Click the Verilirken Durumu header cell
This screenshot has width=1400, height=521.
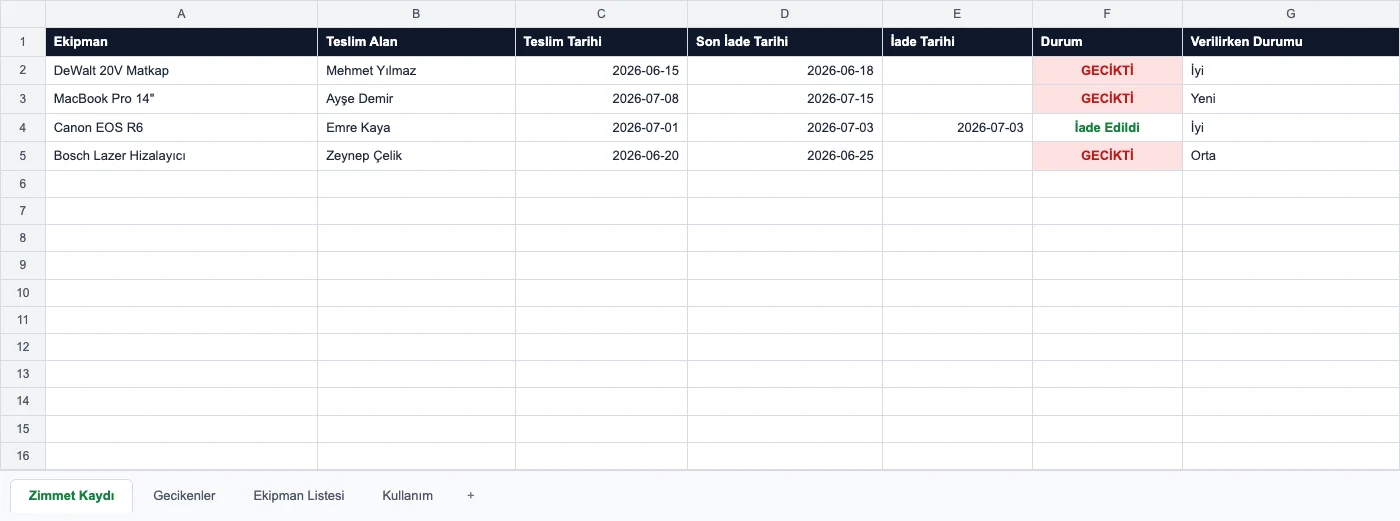tap(1291, 42)
